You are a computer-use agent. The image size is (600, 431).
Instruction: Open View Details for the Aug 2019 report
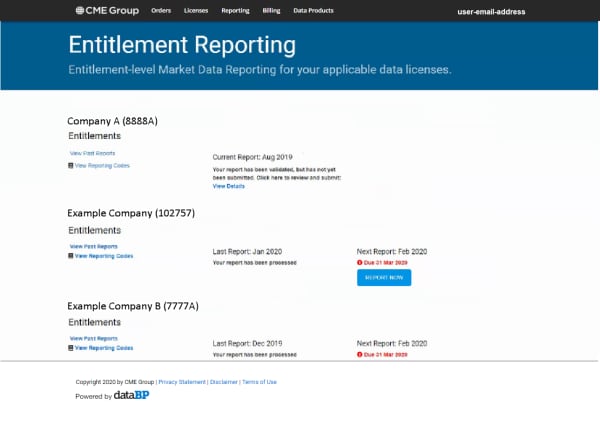point(228,186)
